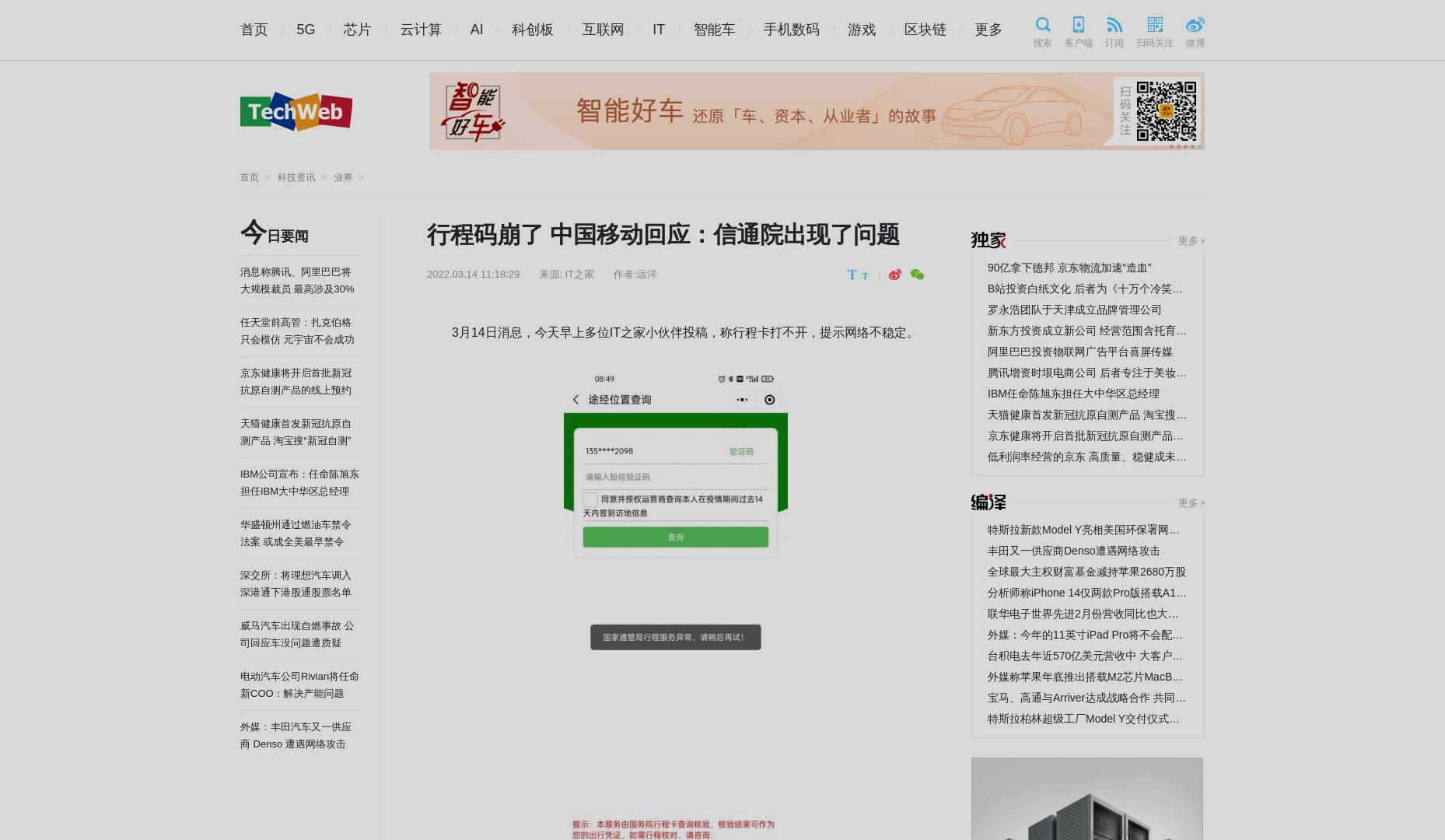Open 低利润率经营的京东 article
The width and height of the screenshot is (1445, 840).
pyautogui.click(x=1087, y=457)
